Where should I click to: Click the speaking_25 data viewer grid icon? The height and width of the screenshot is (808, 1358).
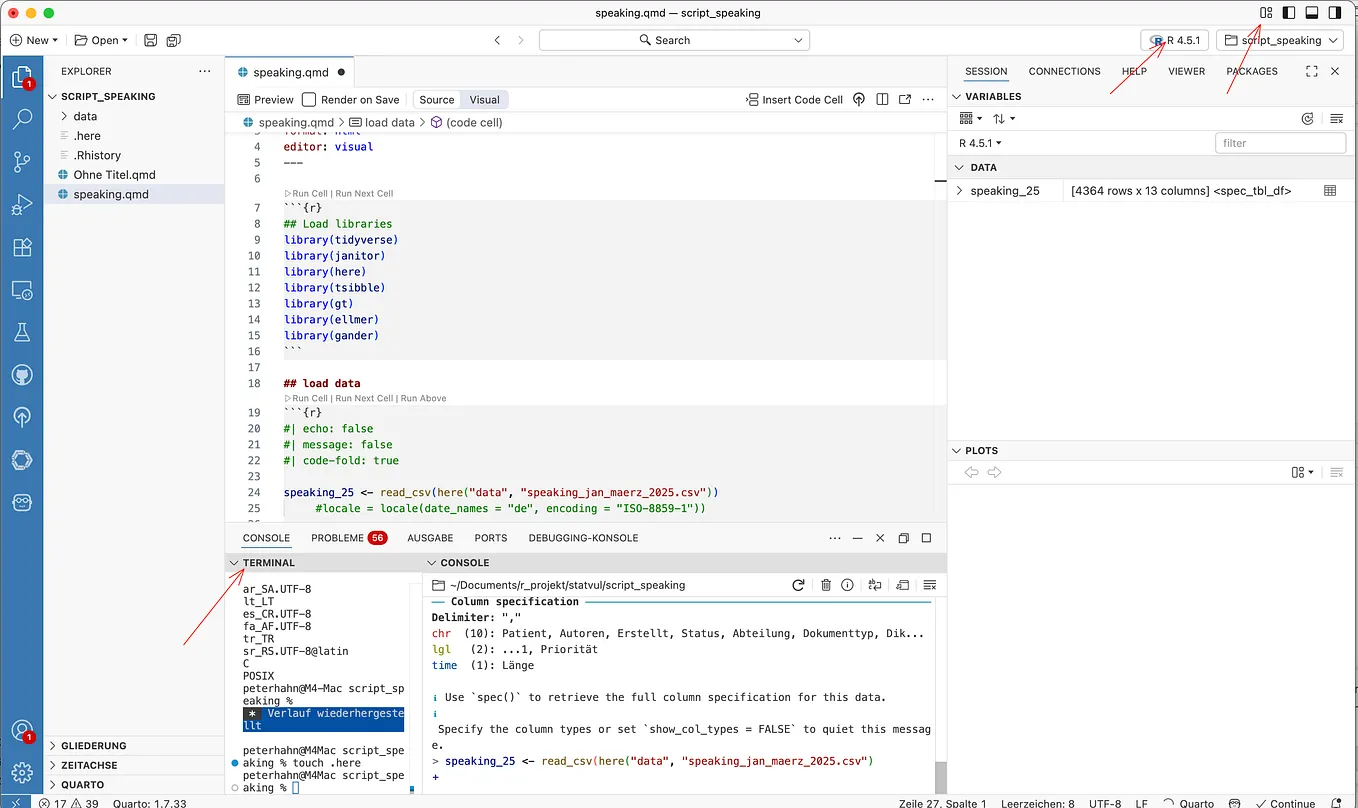(1332, 190)
